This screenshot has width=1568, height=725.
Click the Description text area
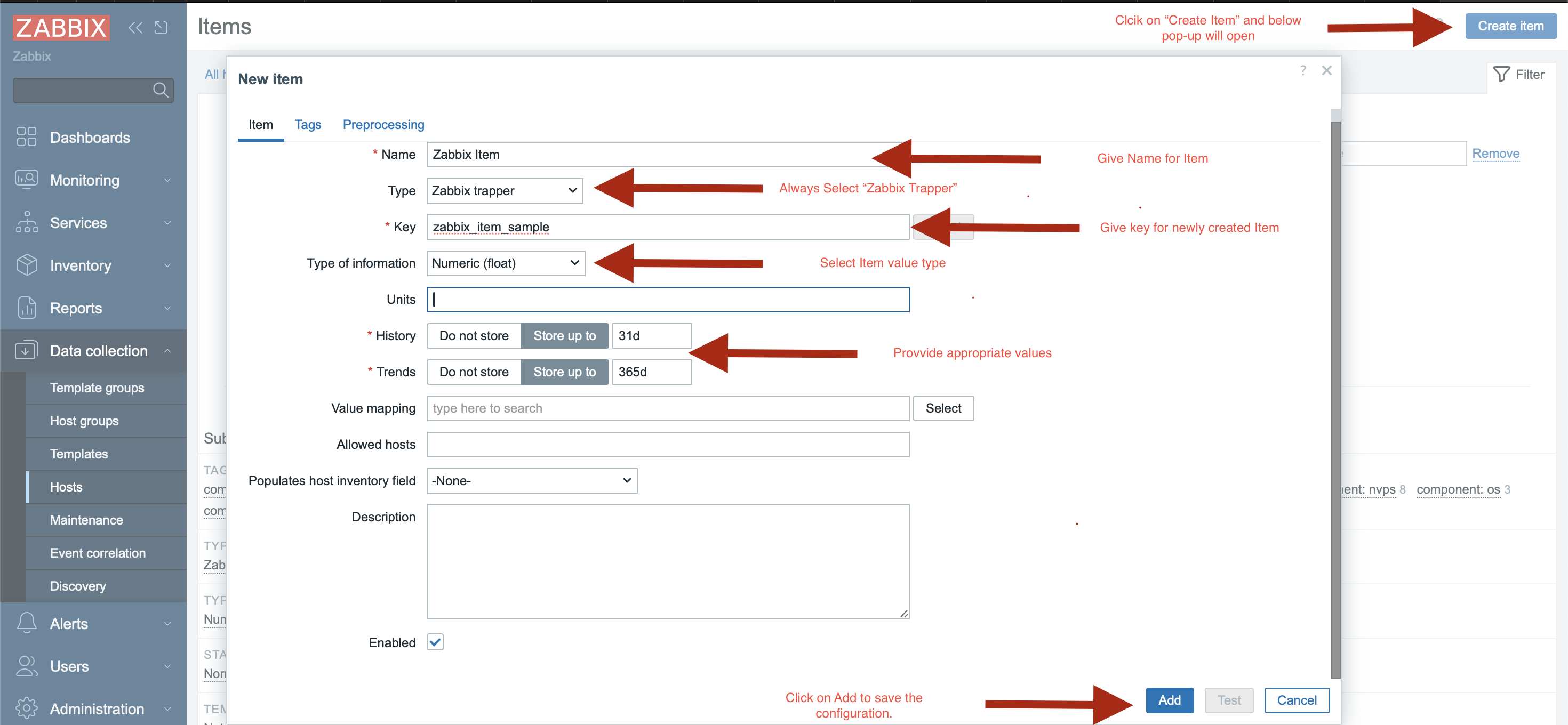(x=668, y=561)
